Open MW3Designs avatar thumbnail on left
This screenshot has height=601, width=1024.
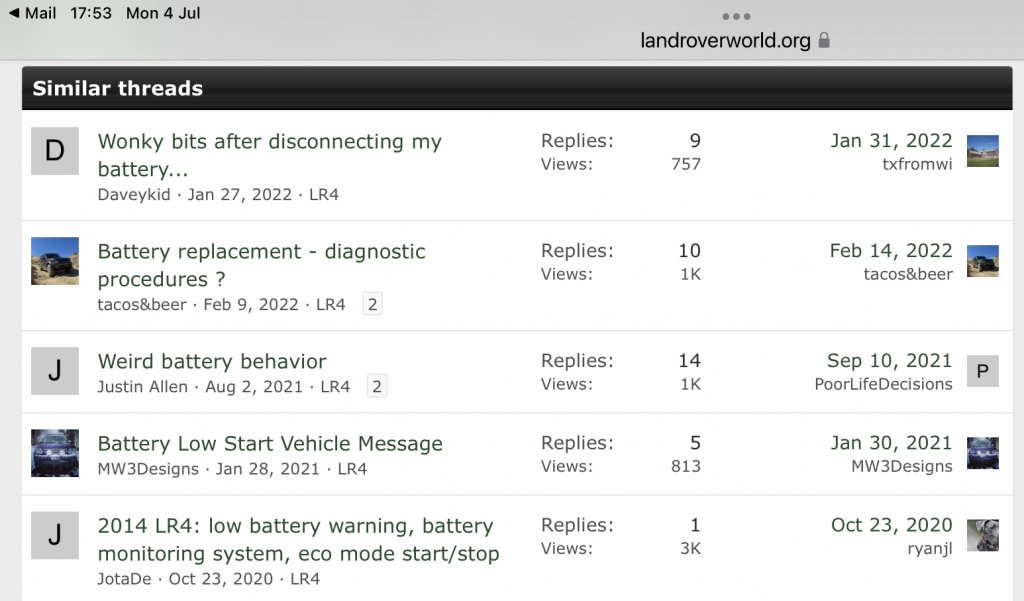[x=55, y=453]
